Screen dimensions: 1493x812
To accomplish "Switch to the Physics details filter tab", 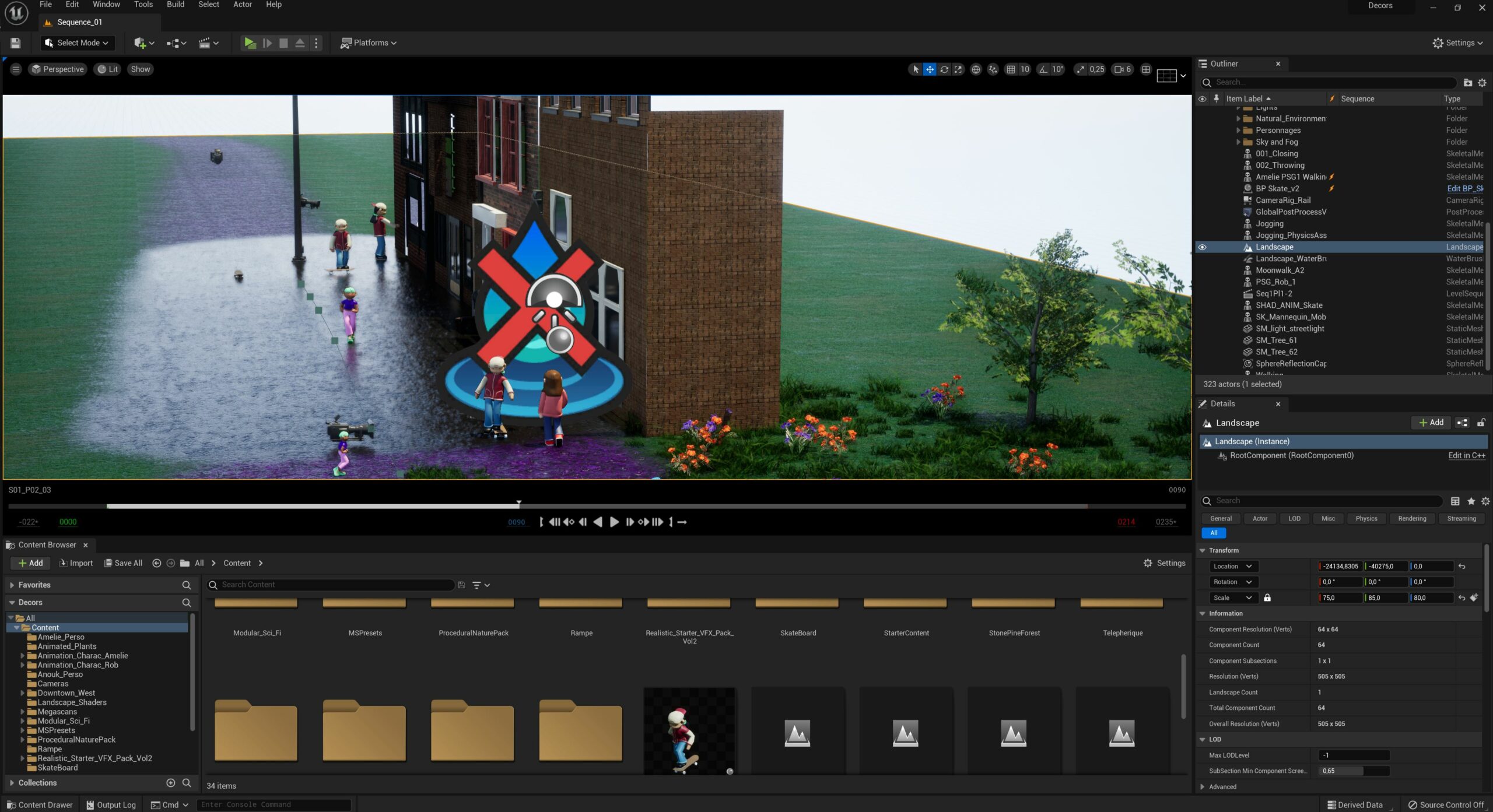I will pyautogui.click(x=1366, y=518).
